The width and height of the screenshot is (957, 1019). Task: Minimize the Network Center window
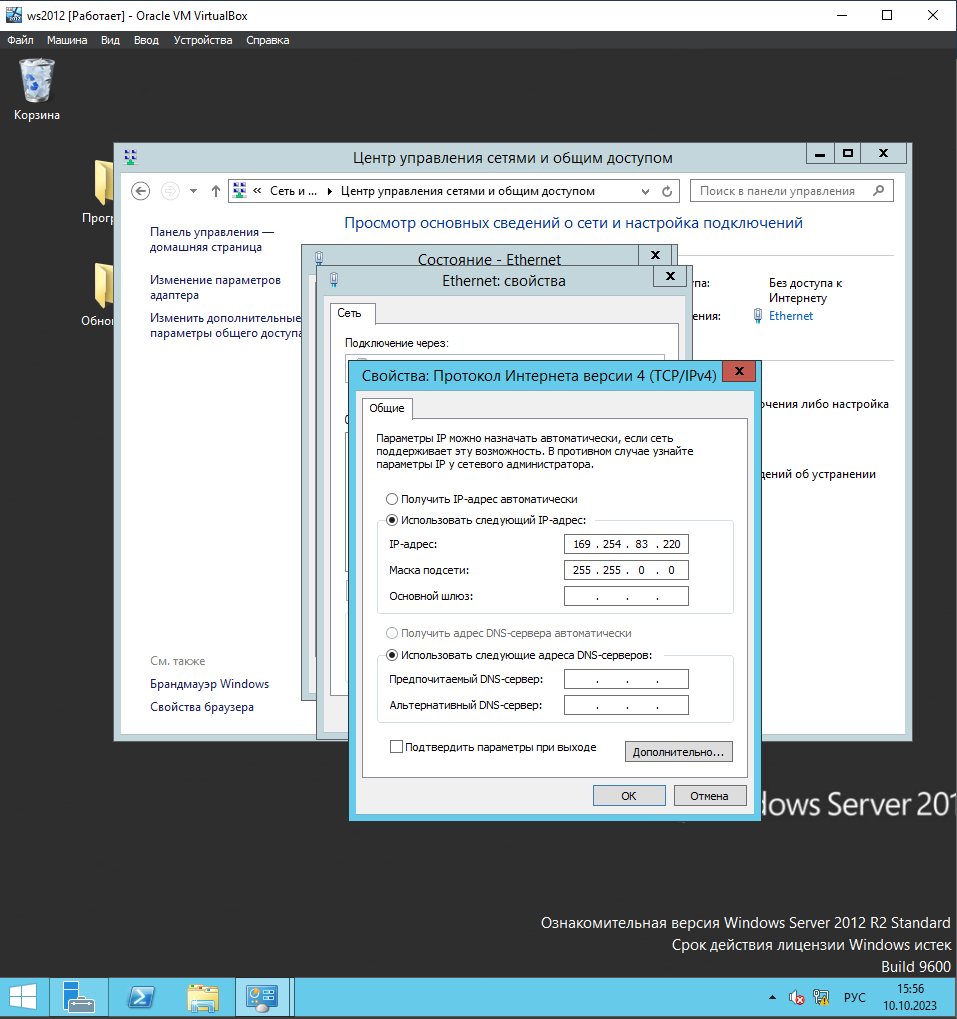pos(821,153)
